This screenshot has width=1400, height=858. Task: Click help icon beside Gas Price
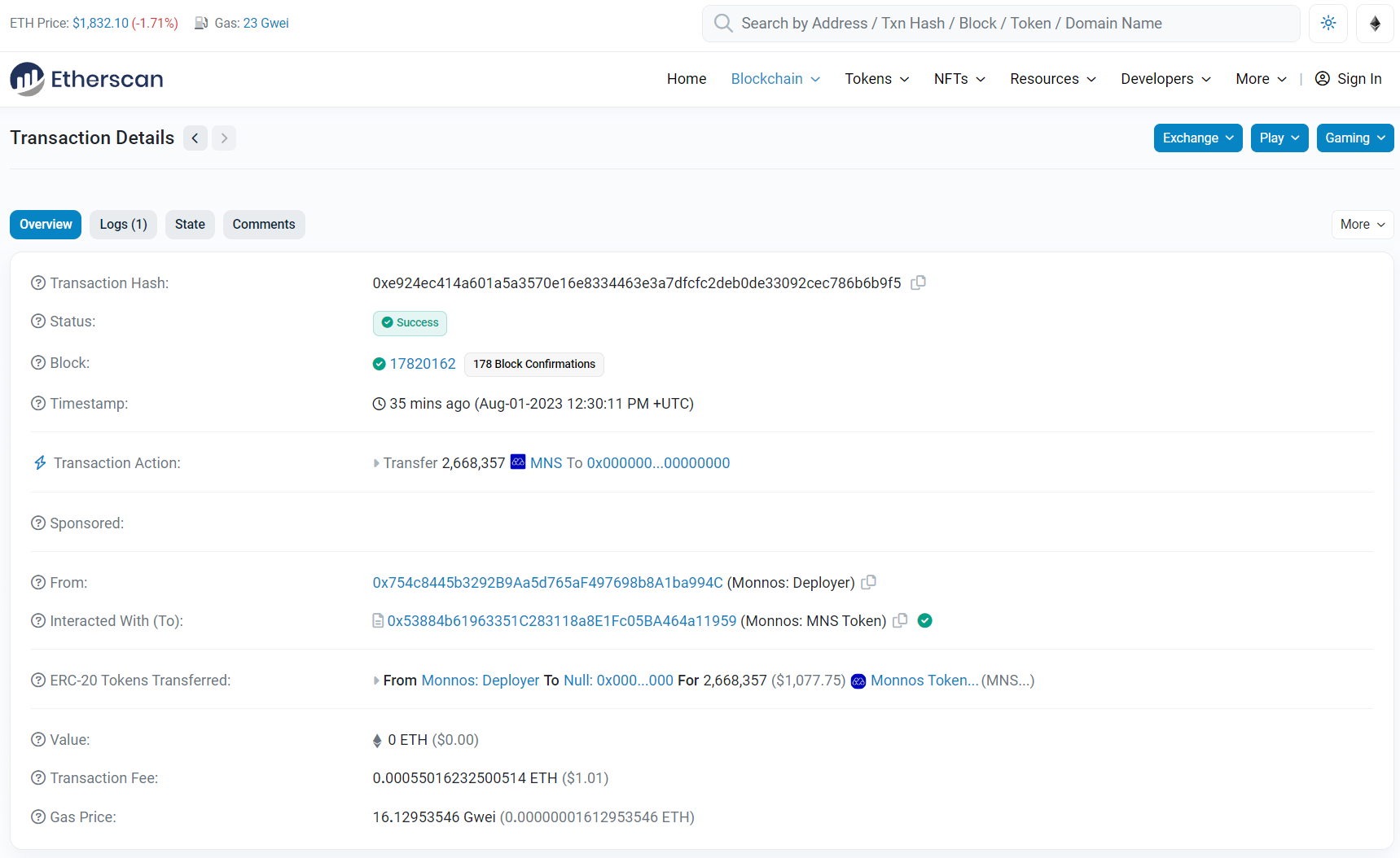pos(38,817)
